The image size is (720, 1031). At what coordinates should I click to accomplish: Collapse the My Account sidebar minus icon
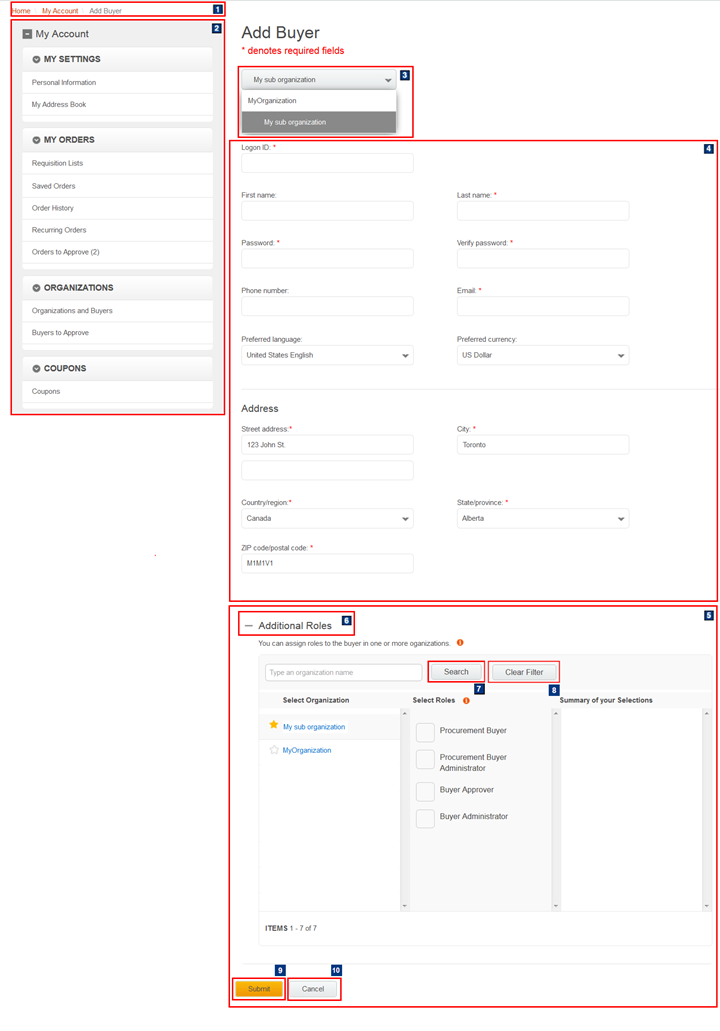pos(27,34)
